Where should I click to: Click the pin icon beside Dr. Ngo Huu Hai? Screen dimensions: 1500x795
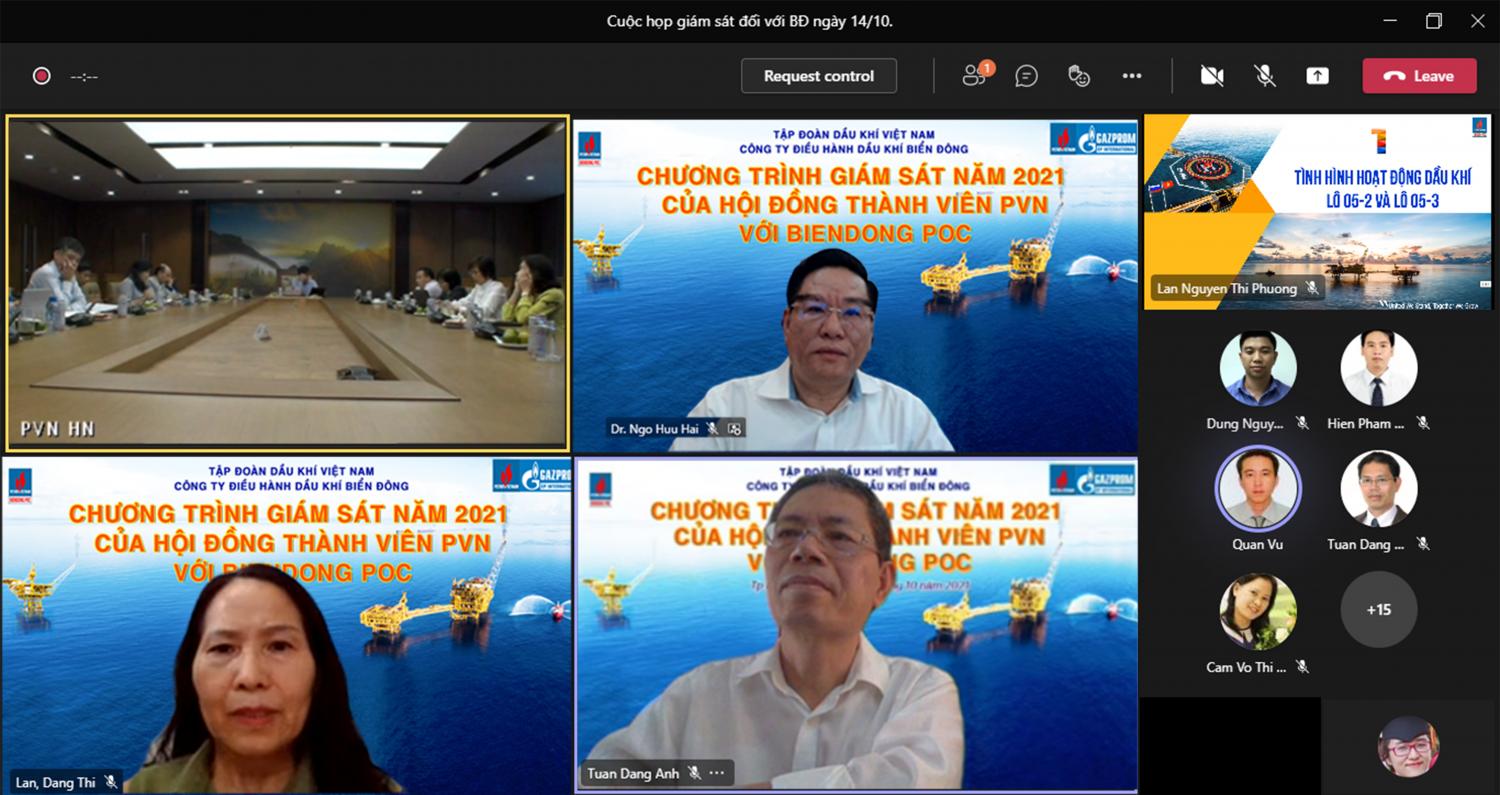[735, 429]
